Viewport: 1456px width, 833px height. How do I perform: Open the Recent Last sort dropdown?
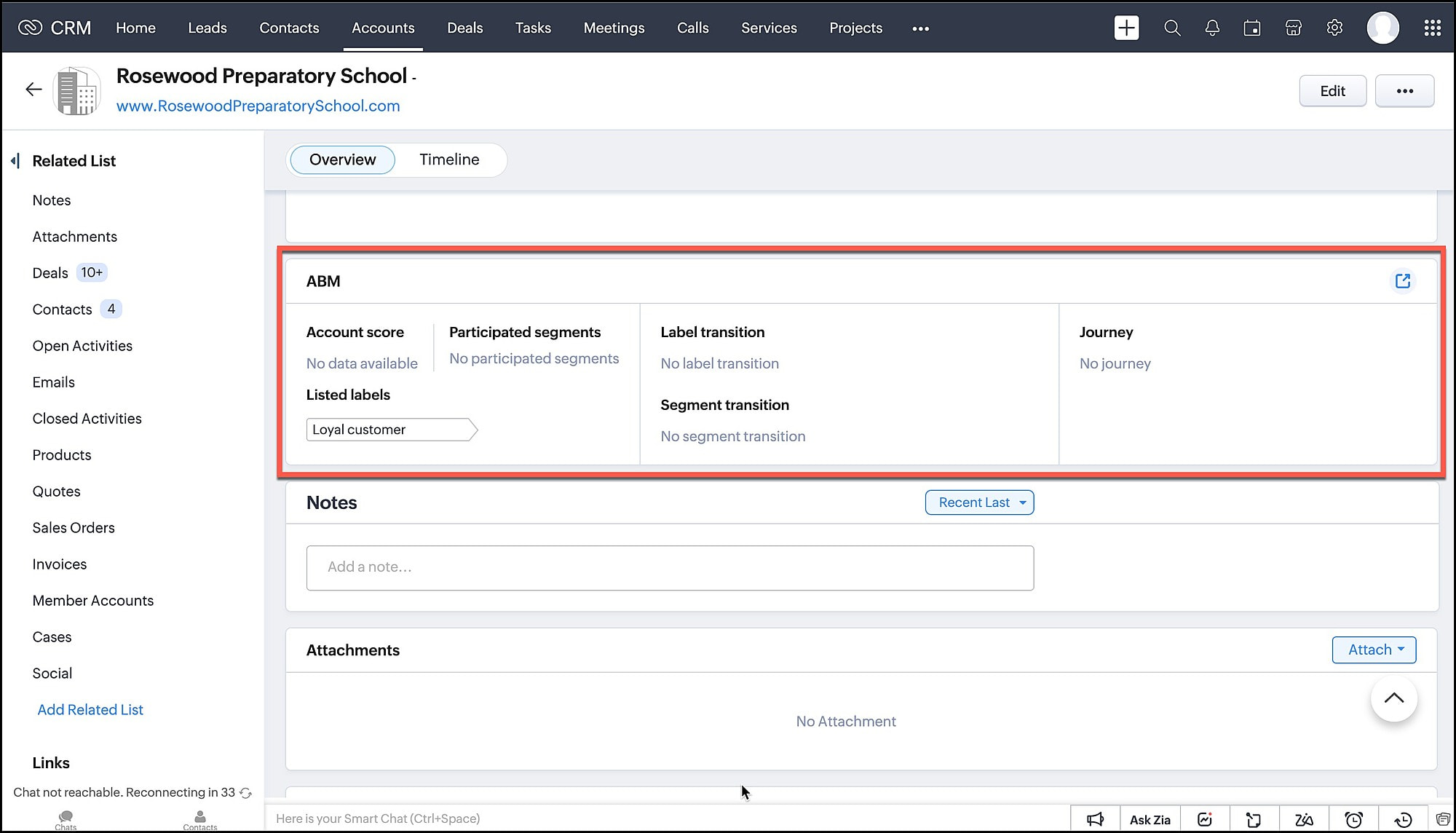pyautogui.click(x=979, y=502)
